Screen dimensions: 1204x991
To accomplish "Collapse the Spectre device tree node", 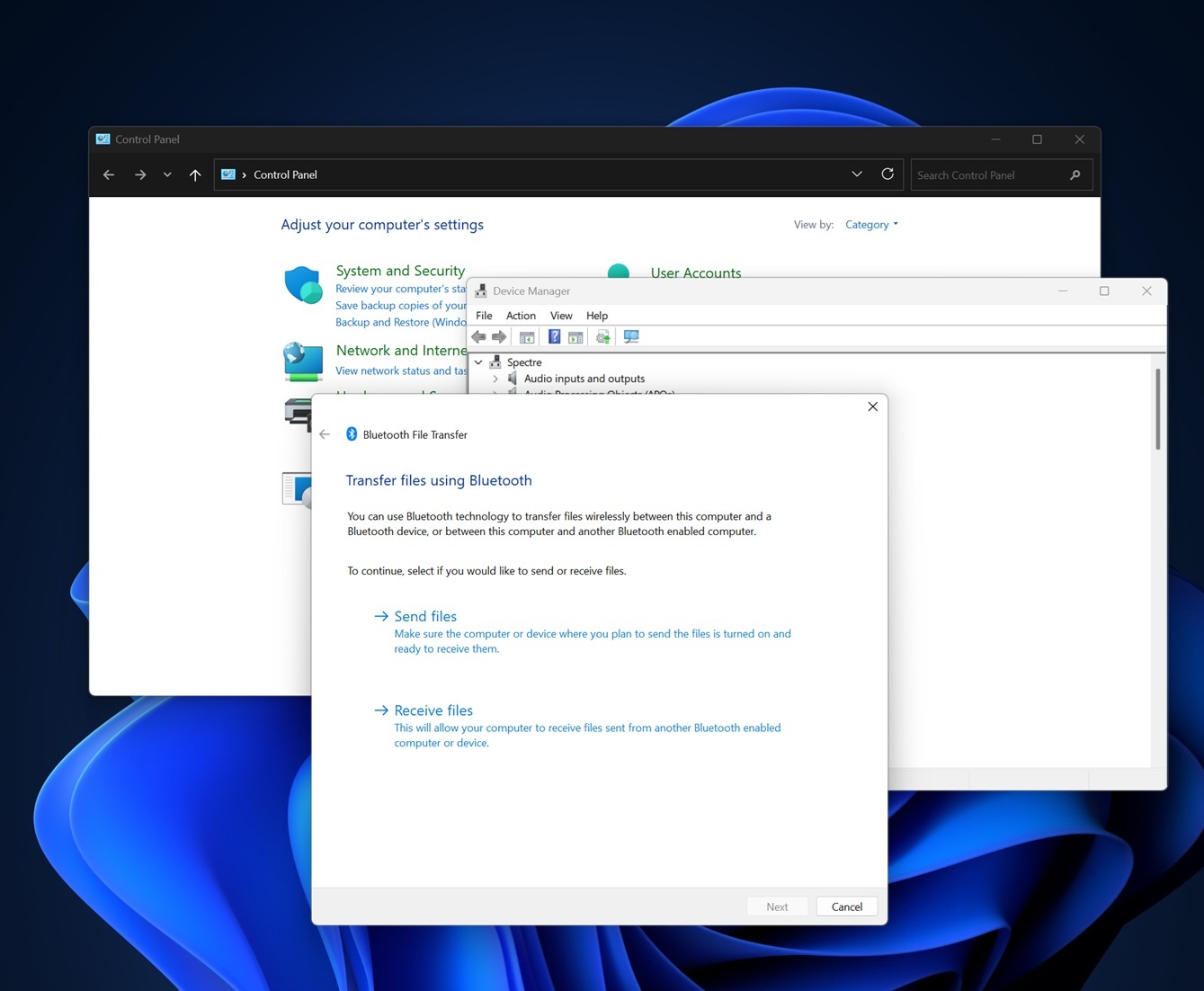I will 479,362.
